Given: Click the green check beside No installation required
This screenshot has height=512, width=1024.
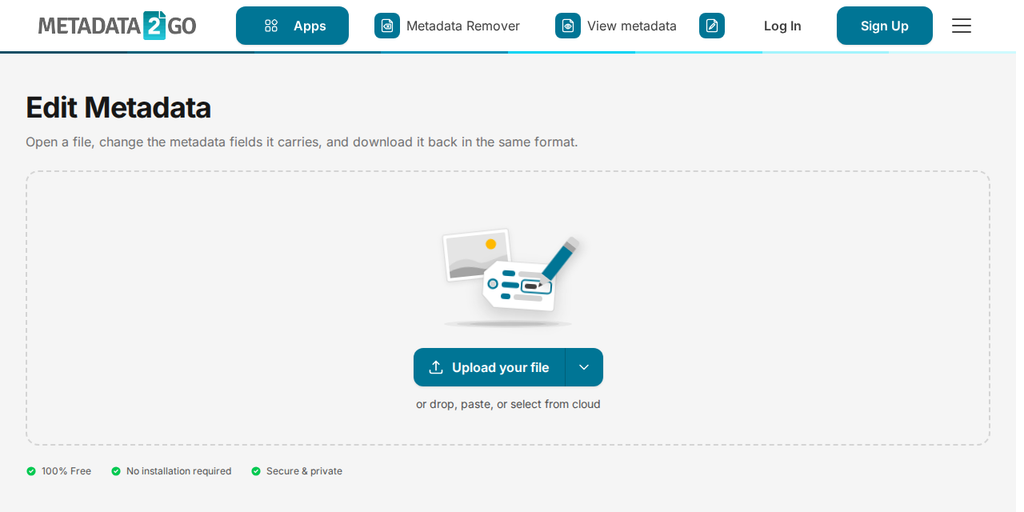Looking at the screenshot, I should (x=116, y=472).
